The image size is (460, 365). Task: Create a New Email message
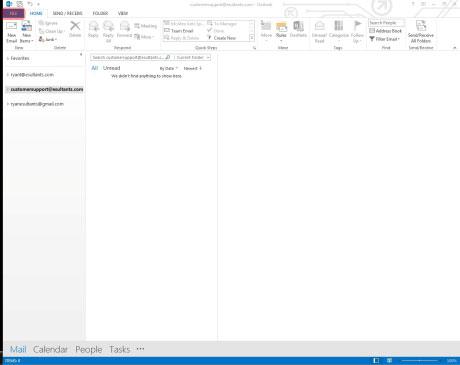coord(11,32)
